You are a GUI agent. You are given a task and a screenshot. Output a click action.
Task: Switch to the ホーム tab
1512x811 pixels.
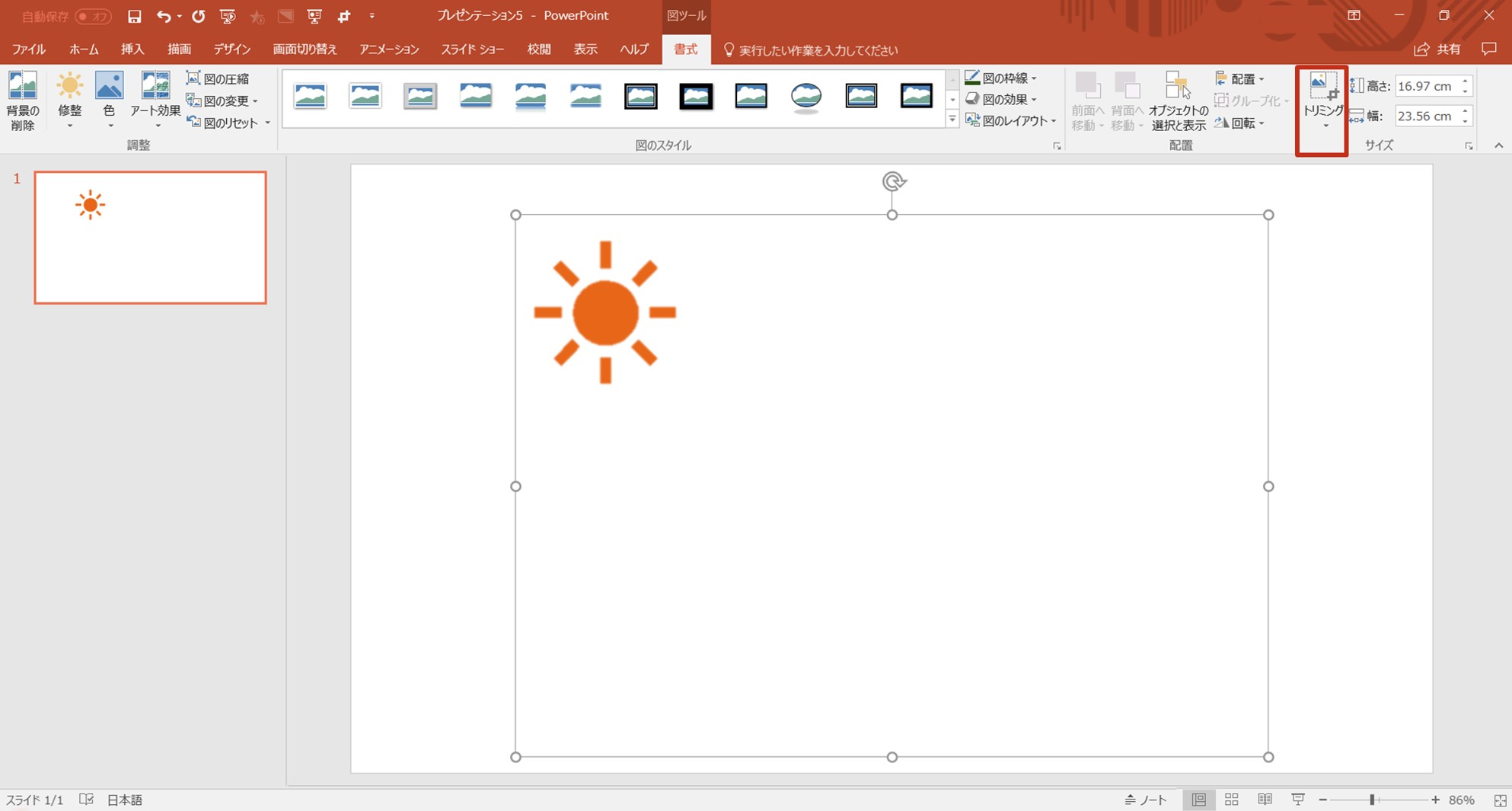coord(84,49)
